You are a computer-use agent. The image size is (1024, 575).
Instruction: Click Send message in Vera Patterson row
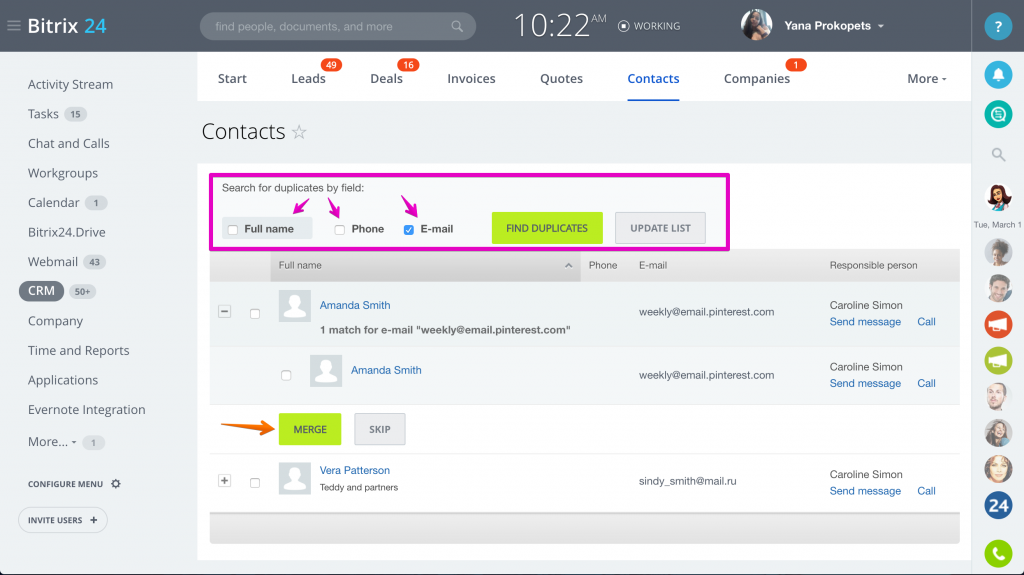pyautogui.click(x=865, y=491)
